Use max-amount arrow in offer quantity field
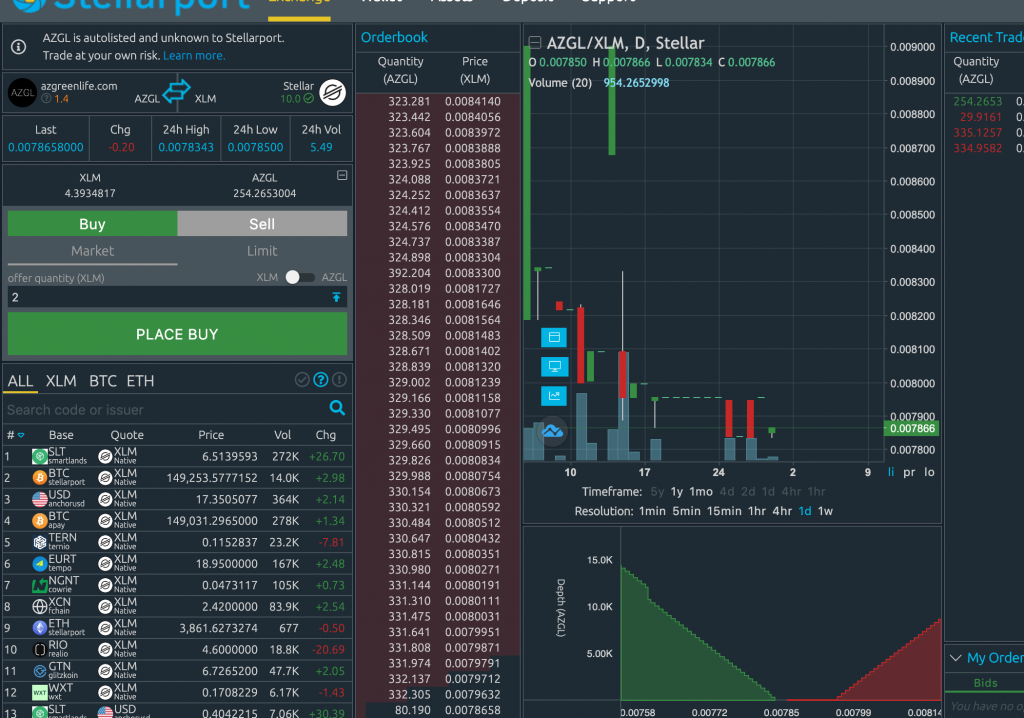This screenshot has height=718, width=1024. point(336,297)
